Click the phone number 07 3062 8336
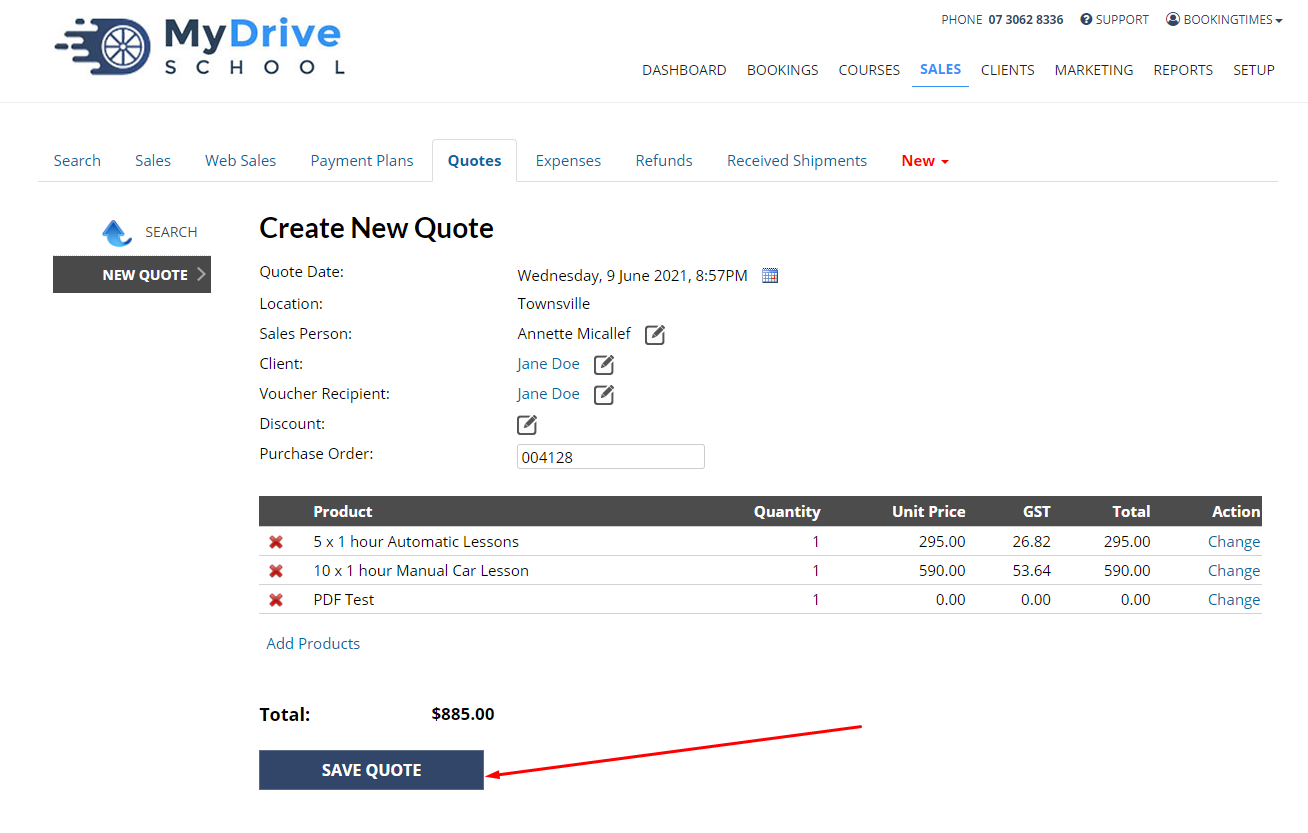 pos(1026,20)
